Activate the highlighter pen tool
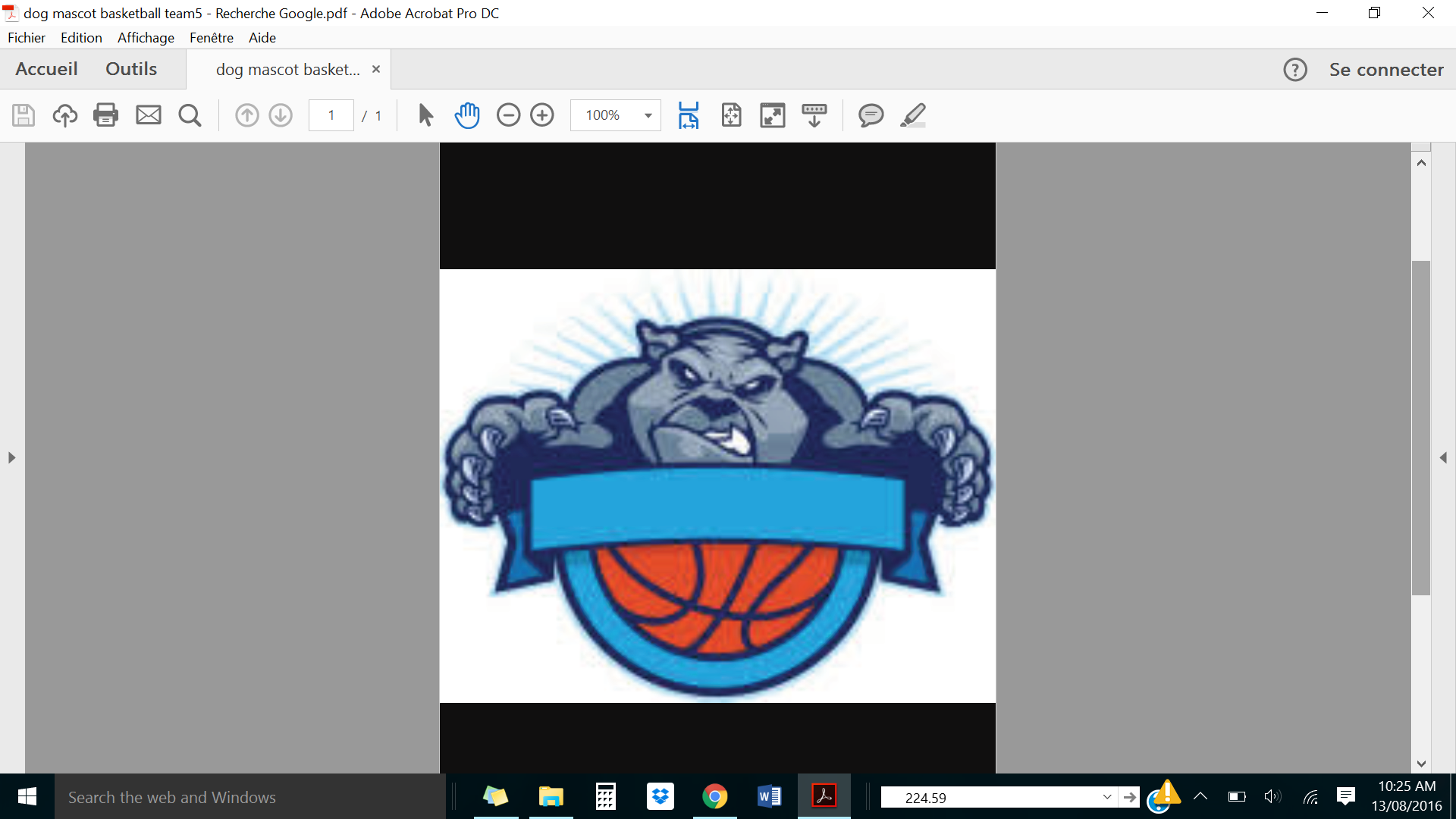Image resolution: width=1456 pixels, height=819 pixels. point(913,115)
